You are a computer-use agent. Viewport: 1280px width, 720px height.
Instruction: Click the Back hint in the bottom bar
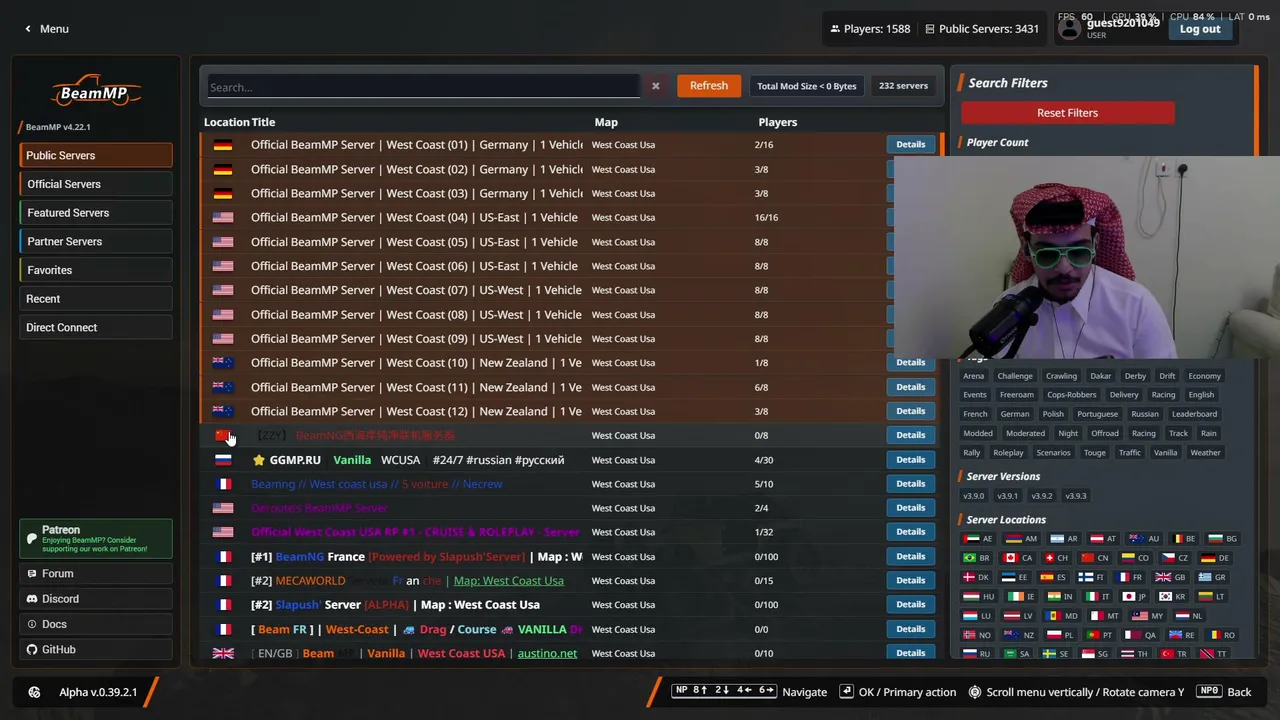[1225, 692]
